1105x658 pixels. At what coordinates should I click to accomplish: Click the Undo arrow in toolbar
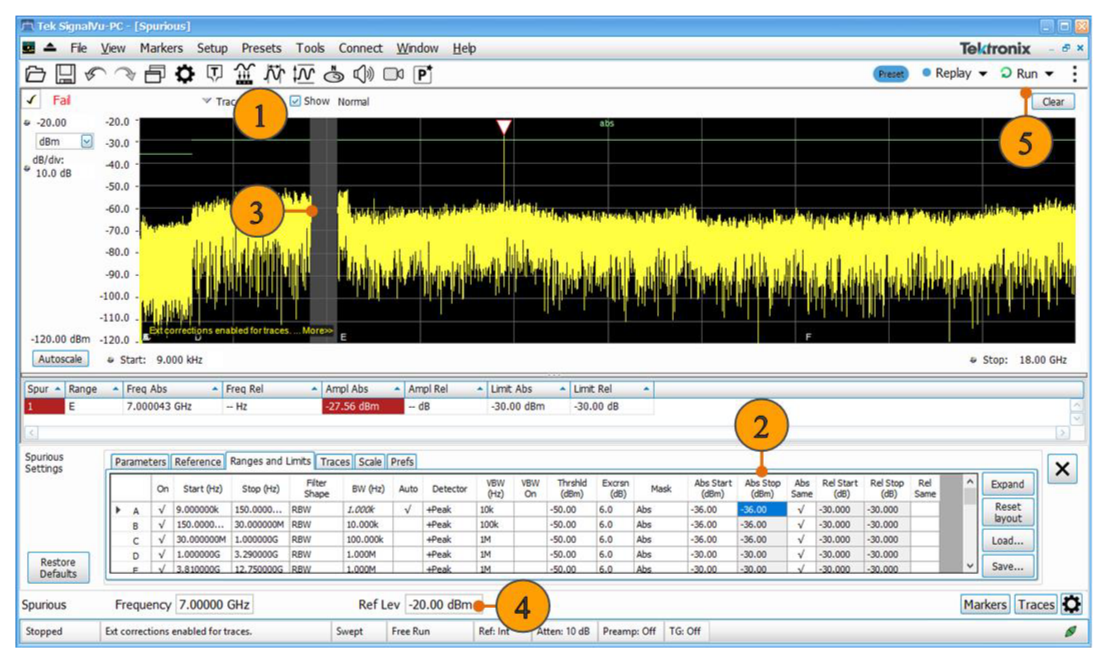(x=95, y=74)
